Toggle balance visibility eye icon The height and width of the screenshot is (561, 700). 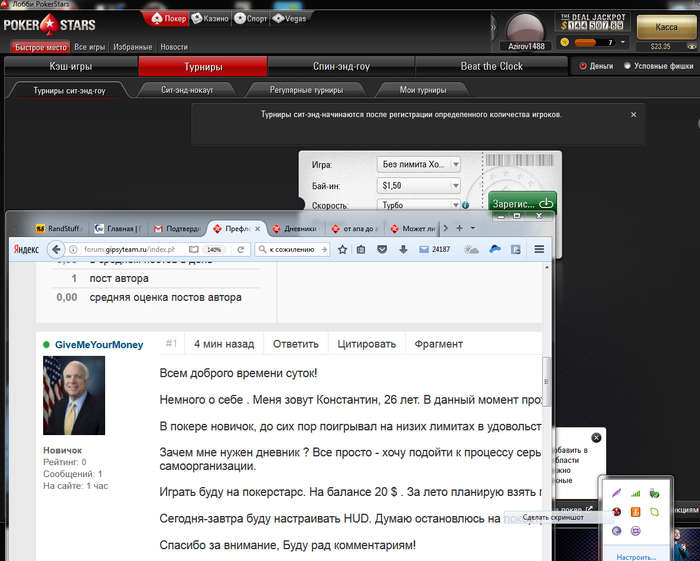[691, 46]
